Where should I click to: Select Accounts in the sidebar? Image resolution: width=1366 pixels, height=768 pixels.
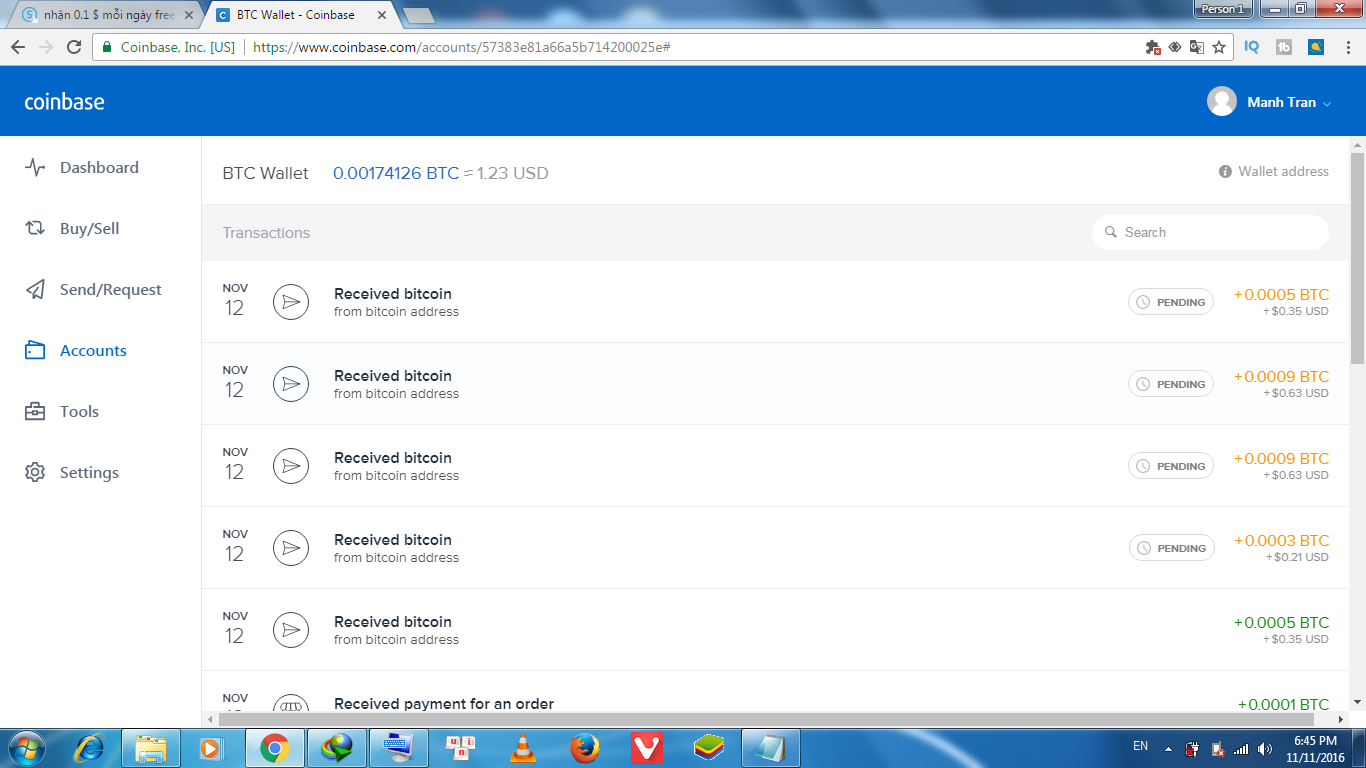(75, 351)
